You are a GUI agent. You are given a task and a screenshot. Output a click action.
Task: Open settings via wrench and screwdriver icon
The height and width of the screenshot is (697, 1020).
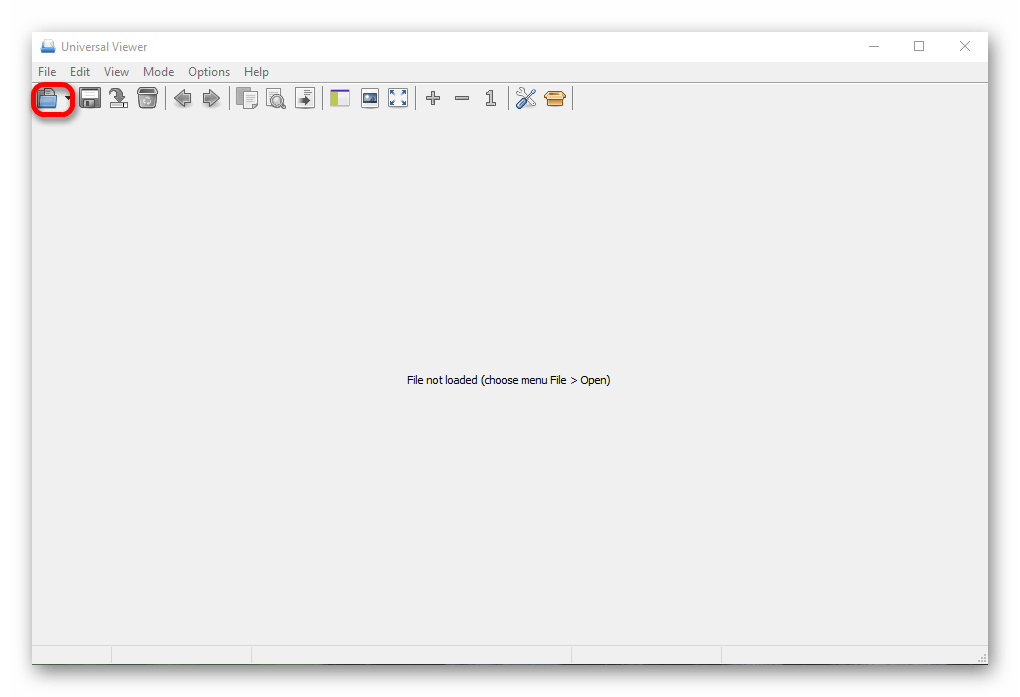pyautogui.click(x=526, y=98)
